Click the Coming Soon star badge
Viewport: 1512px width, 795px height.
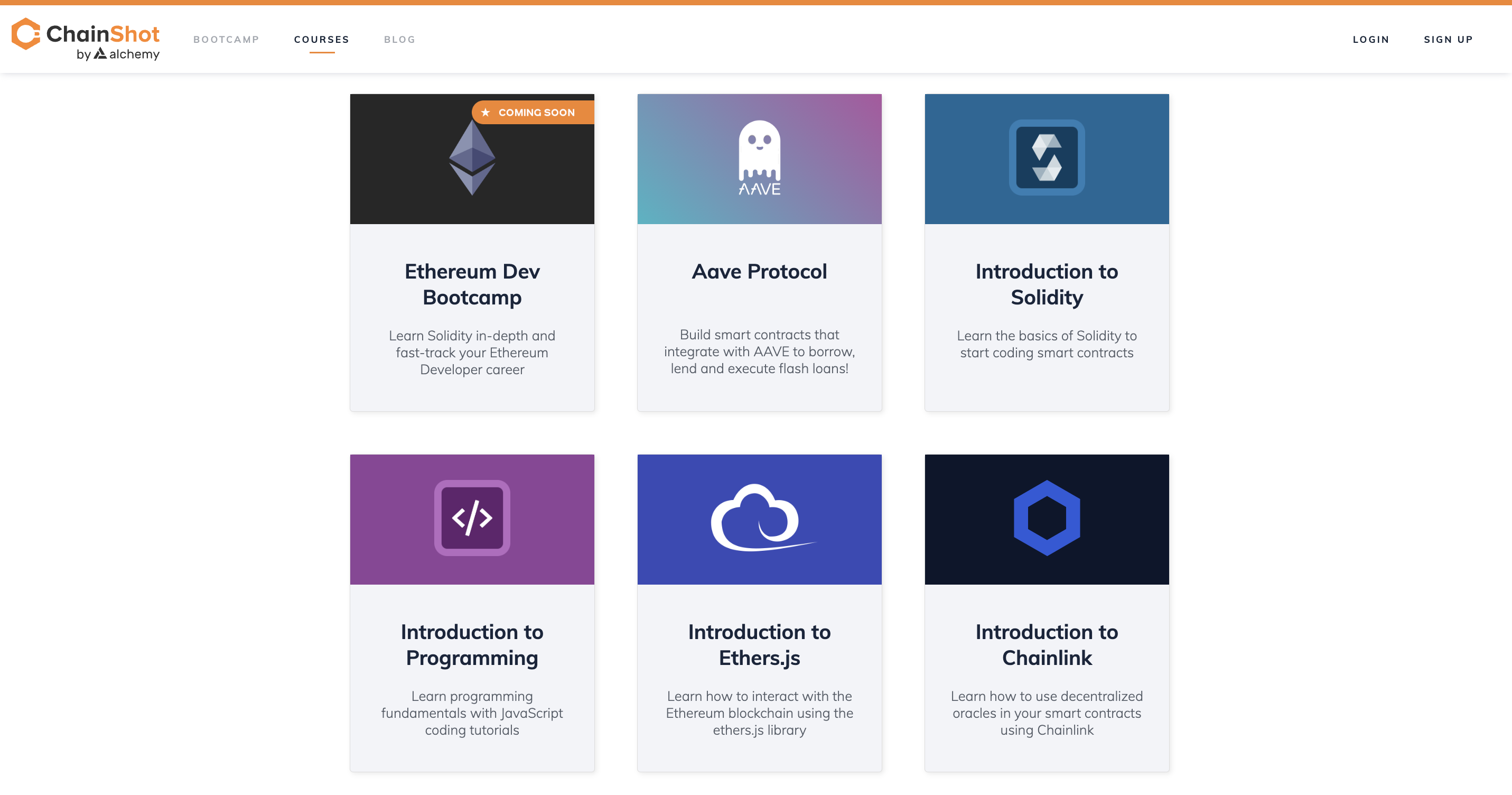click(x=533, y=112)
